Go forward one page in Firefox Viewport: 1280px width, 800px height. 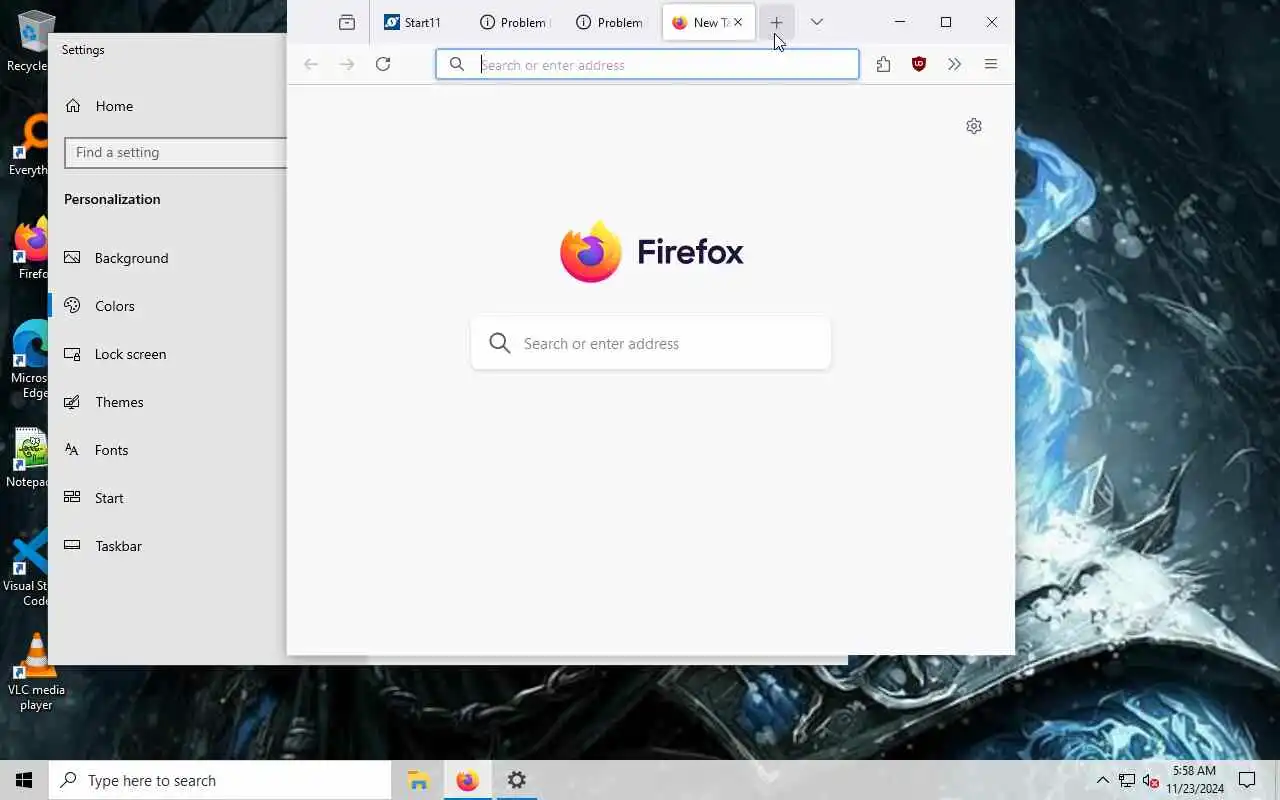point(347,64)
